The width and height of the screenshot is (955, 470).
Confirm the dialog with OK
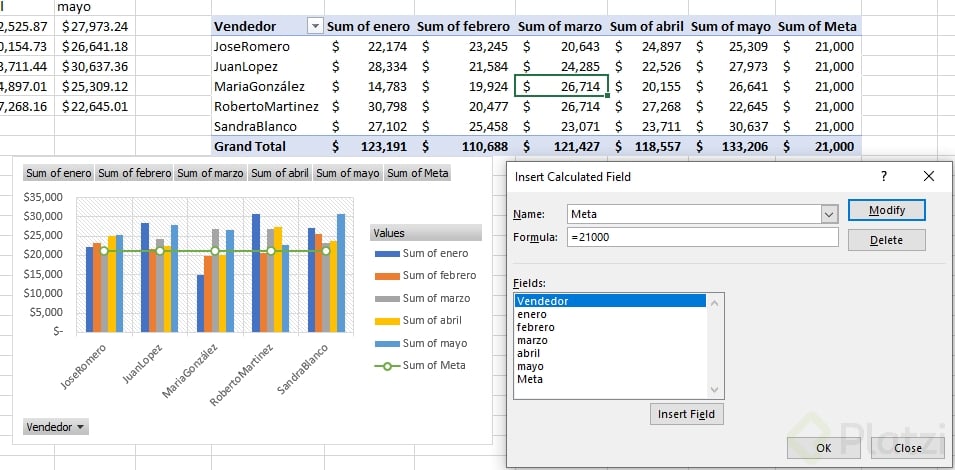[x=823, y=448]
